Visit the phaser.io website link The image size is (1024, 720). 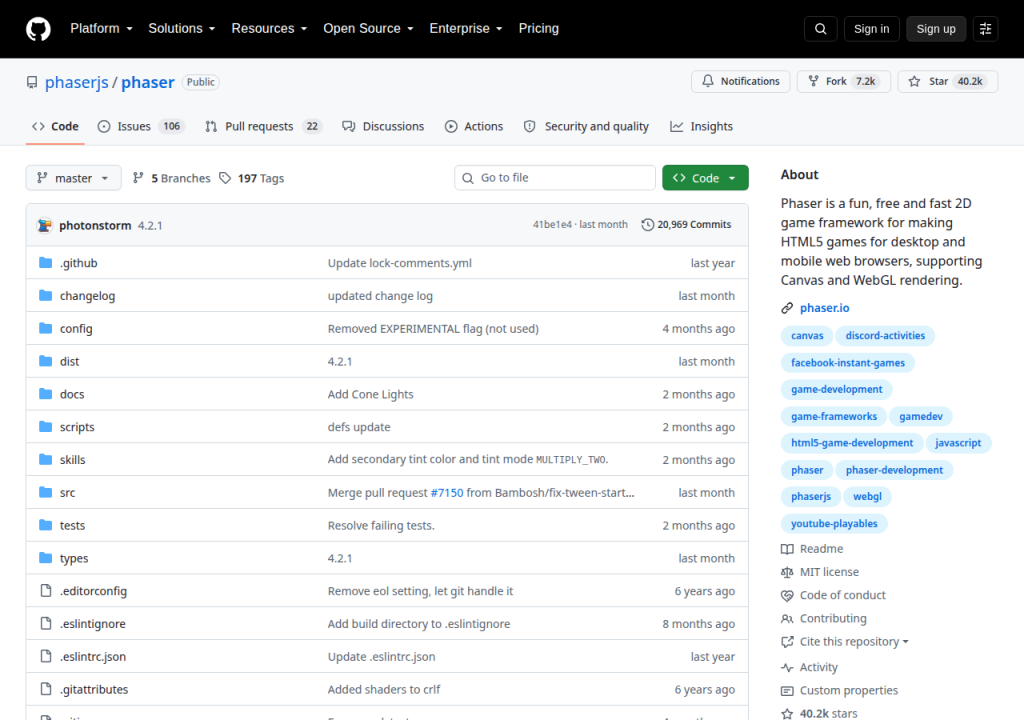824,308
